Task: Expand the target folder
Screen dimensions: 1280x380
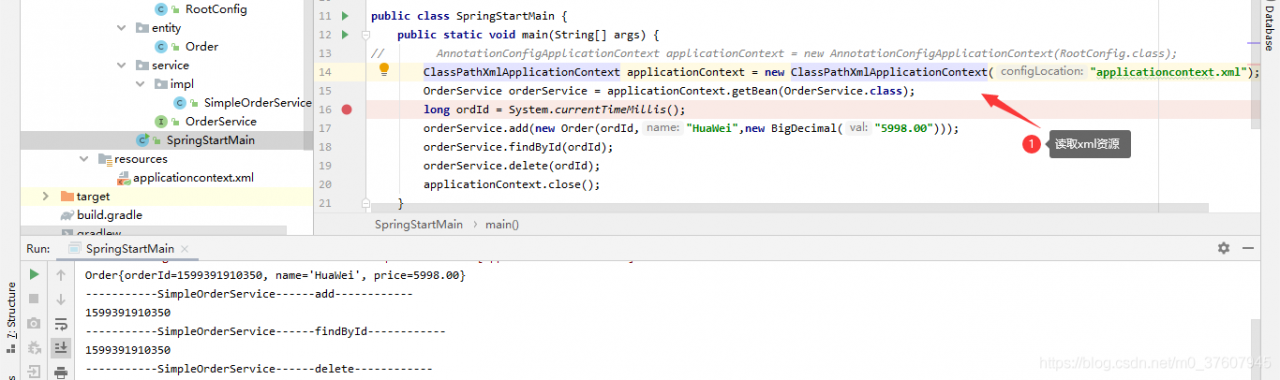Action: [46, 196]
